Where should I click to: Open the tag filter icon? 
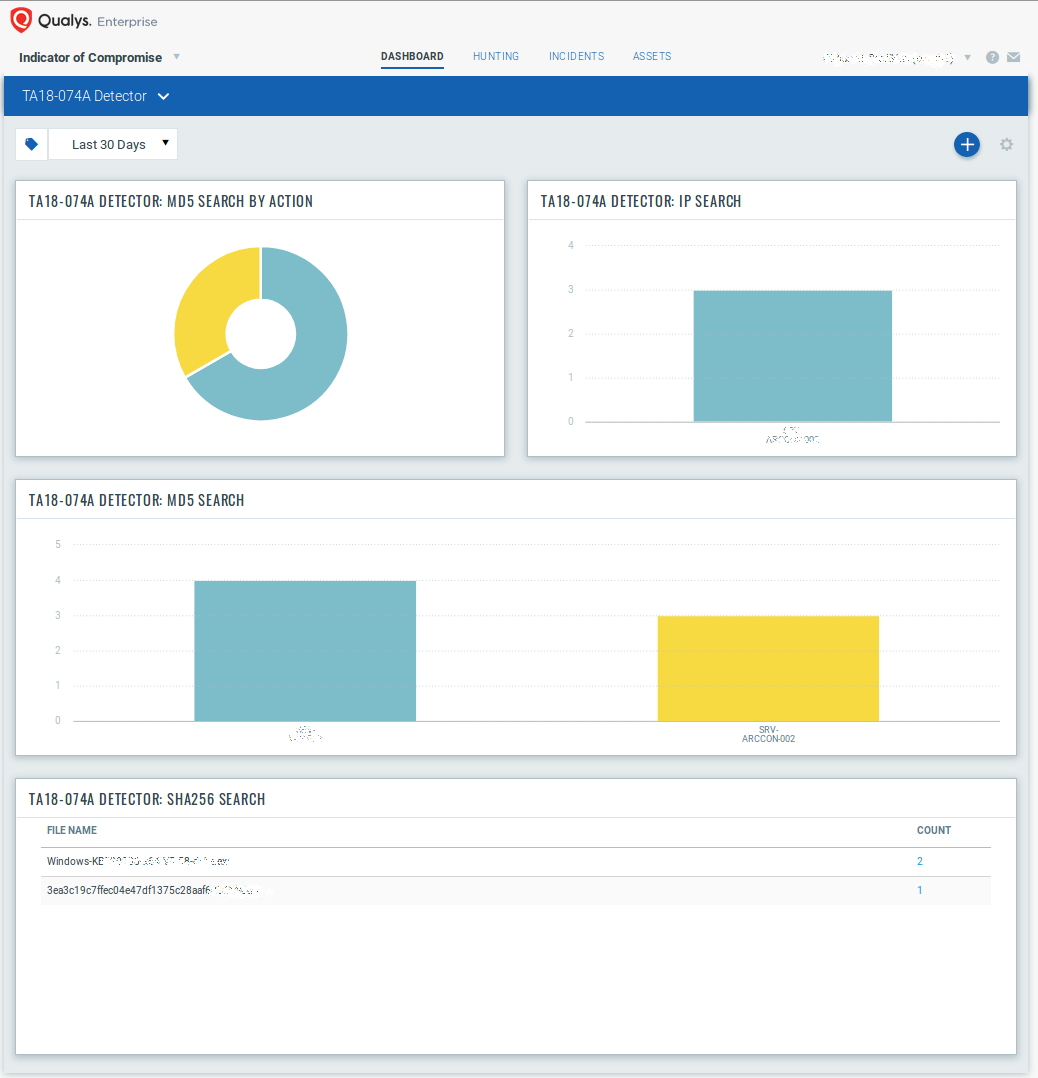(32, 144)
